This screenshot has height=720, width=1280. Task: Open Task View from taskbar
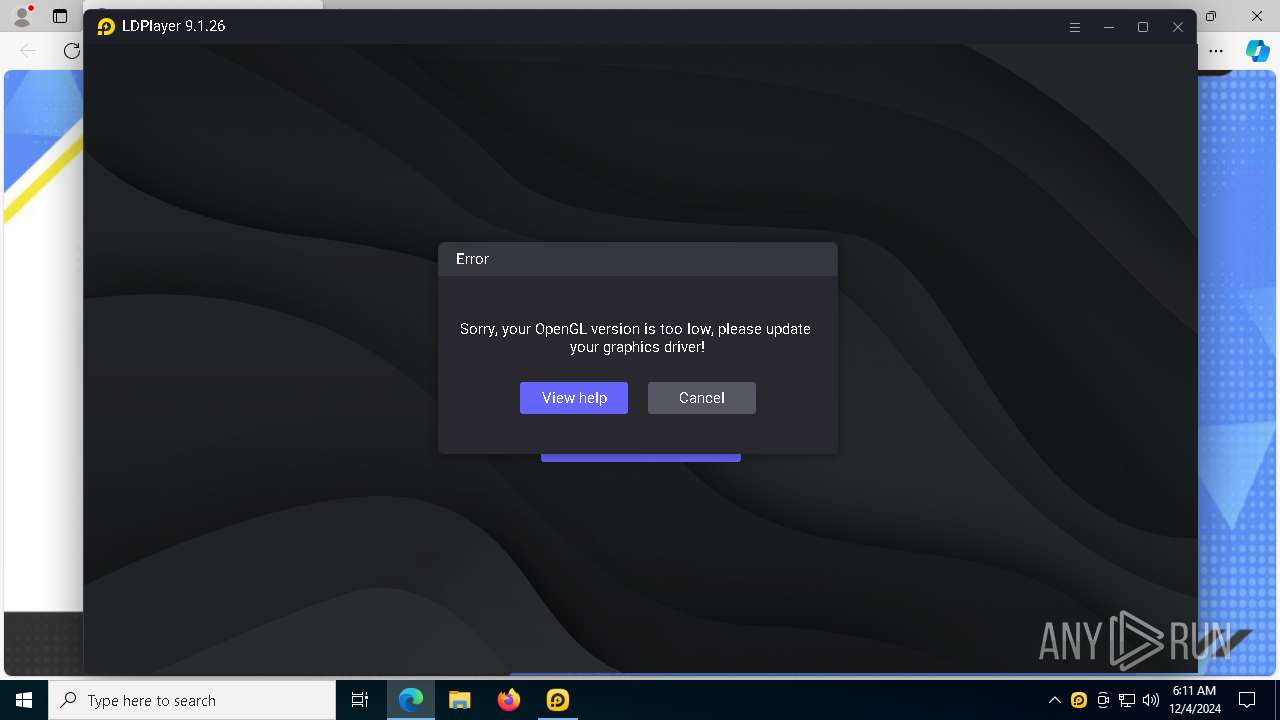[360, 700]
